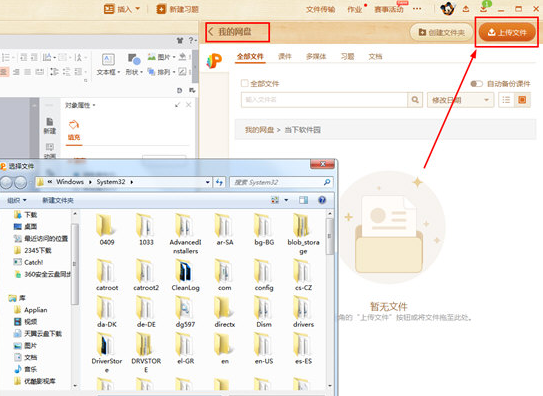
Task: Click the dialog forward navigation button
Action: point(20,182)
